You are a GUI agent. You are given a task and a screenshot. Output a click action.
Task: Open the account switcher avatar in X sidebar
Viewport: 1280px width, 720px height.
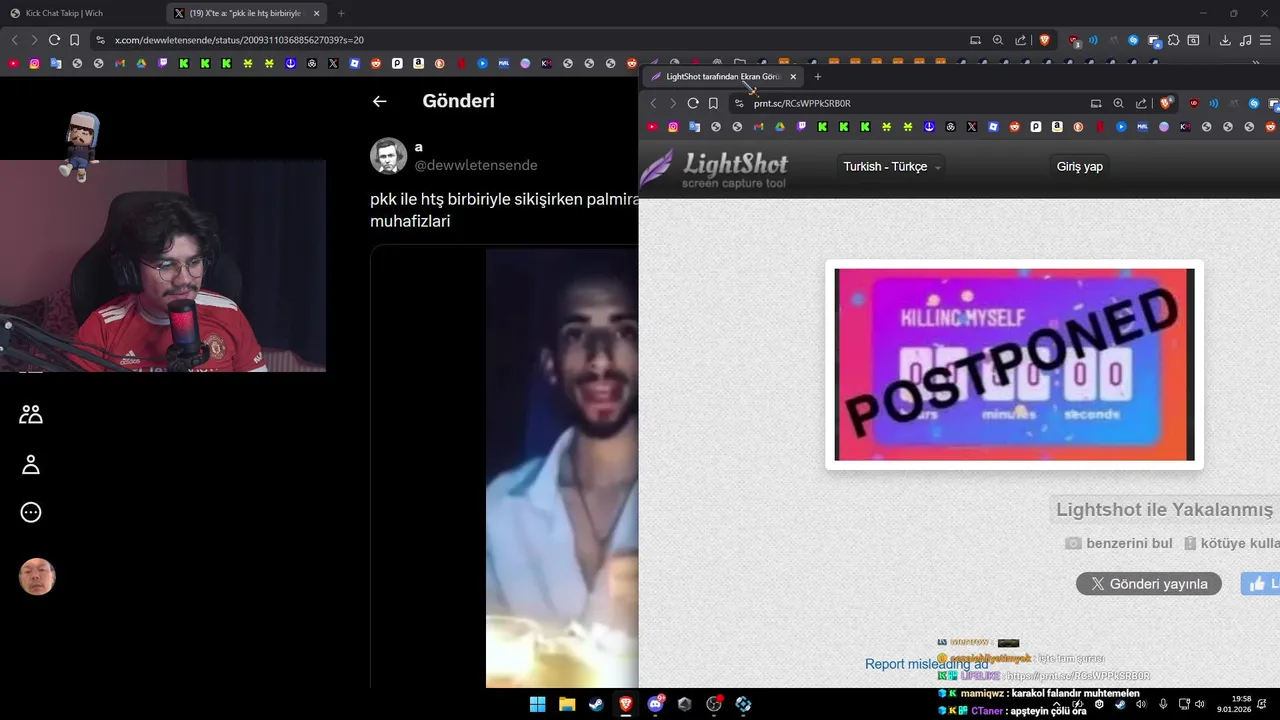tap(37, 577)
